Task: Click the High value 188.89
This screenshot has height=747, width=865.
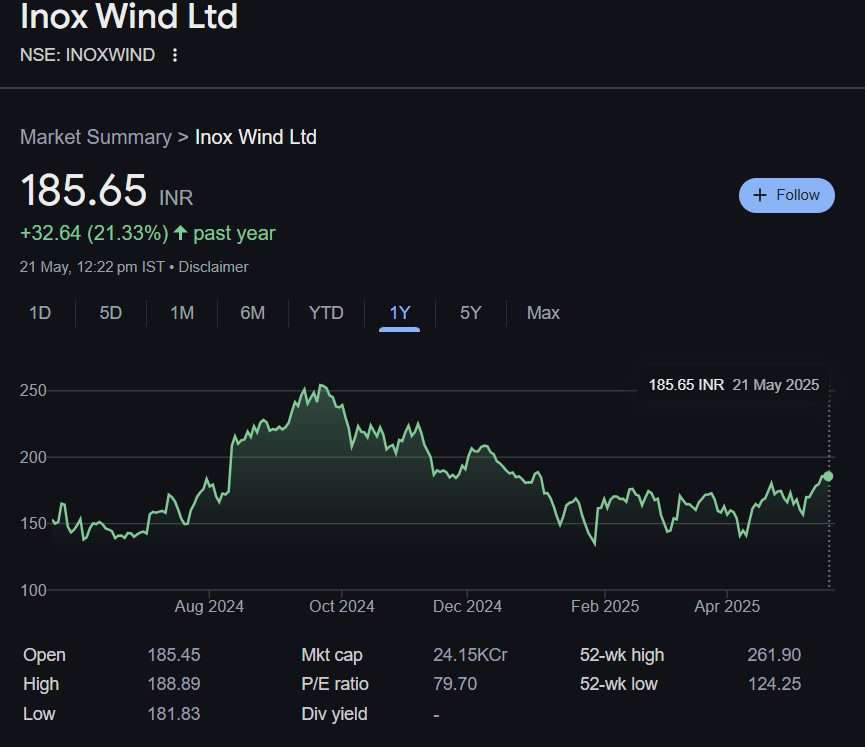Action: coord(174,684)
